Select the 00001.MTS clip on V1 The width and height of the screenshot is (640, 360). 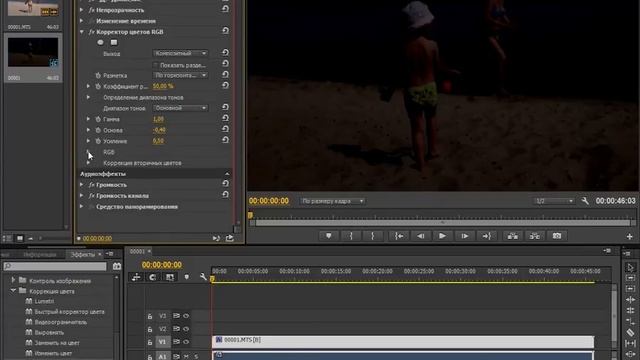click(x=403, y=342)
